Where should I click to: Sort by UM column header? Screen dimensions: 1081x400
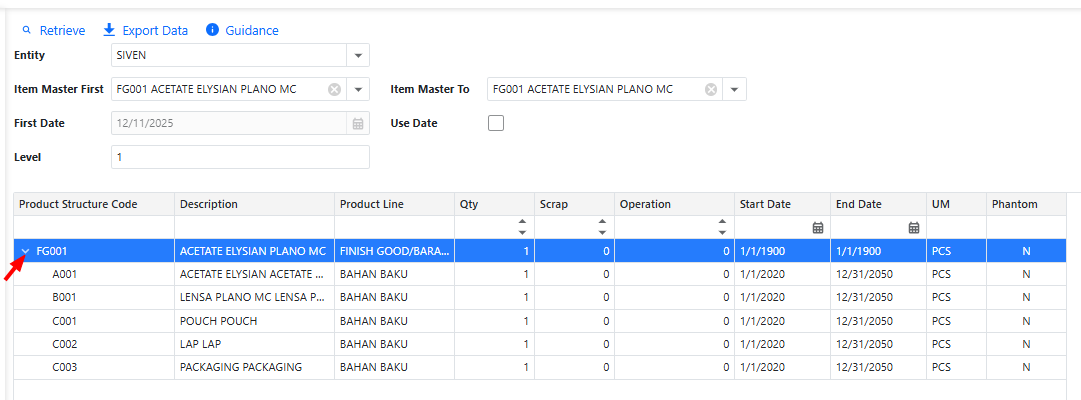[957, 204]
